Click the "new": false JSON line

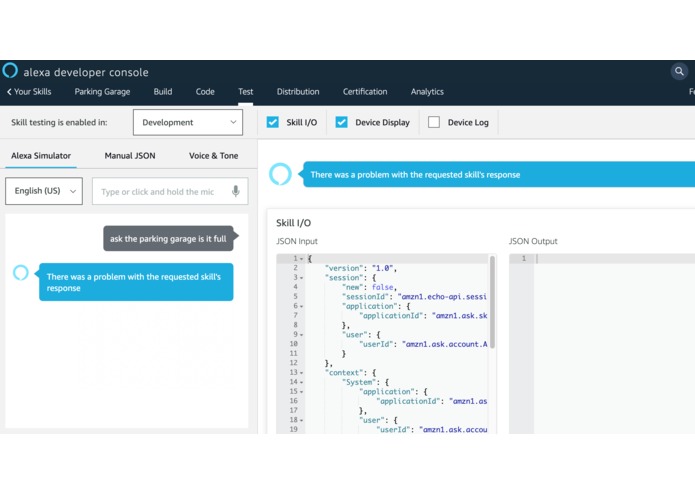click(369, 287)
